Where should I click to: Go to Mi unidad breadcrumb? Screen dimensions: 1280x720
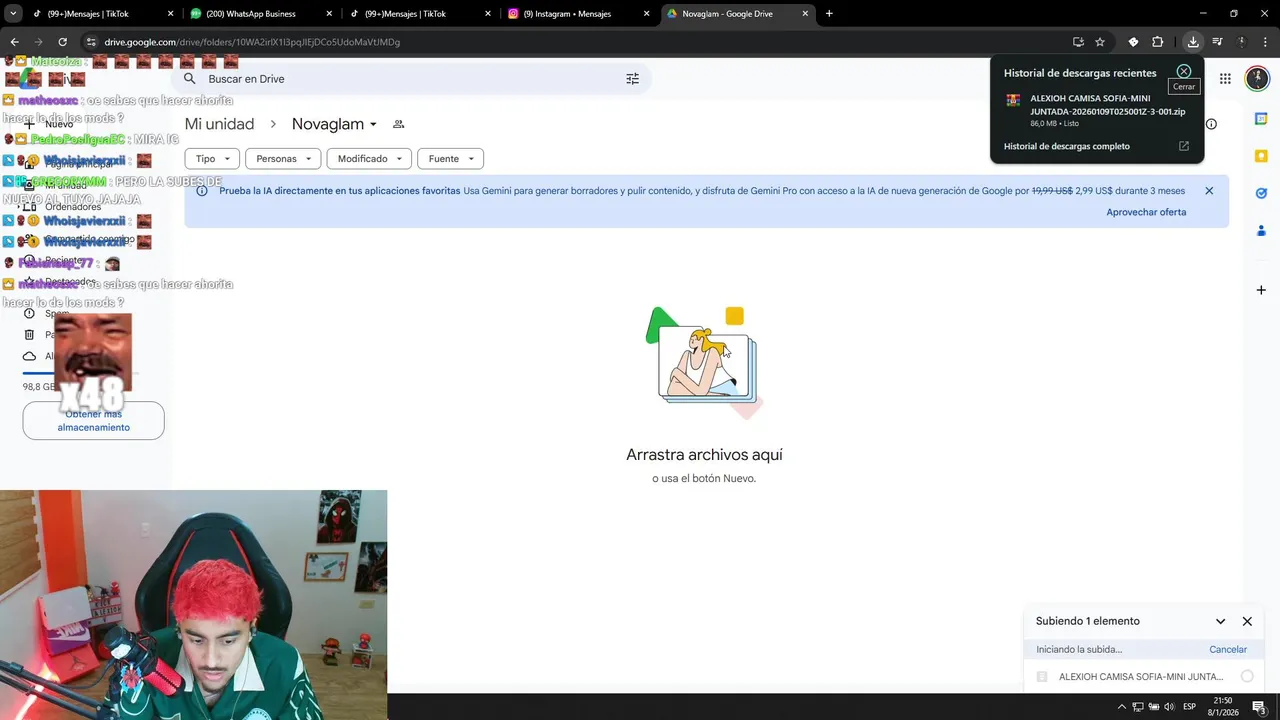[219, 124]
